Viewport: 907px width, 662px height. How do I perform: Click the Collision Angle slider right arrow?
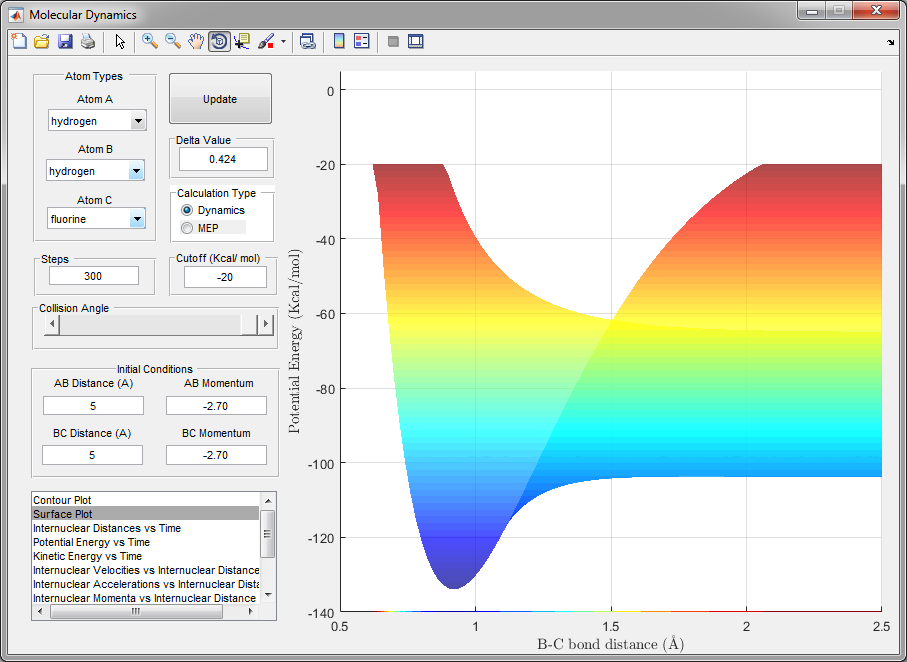pyautogui.click(x=266, y=324)
